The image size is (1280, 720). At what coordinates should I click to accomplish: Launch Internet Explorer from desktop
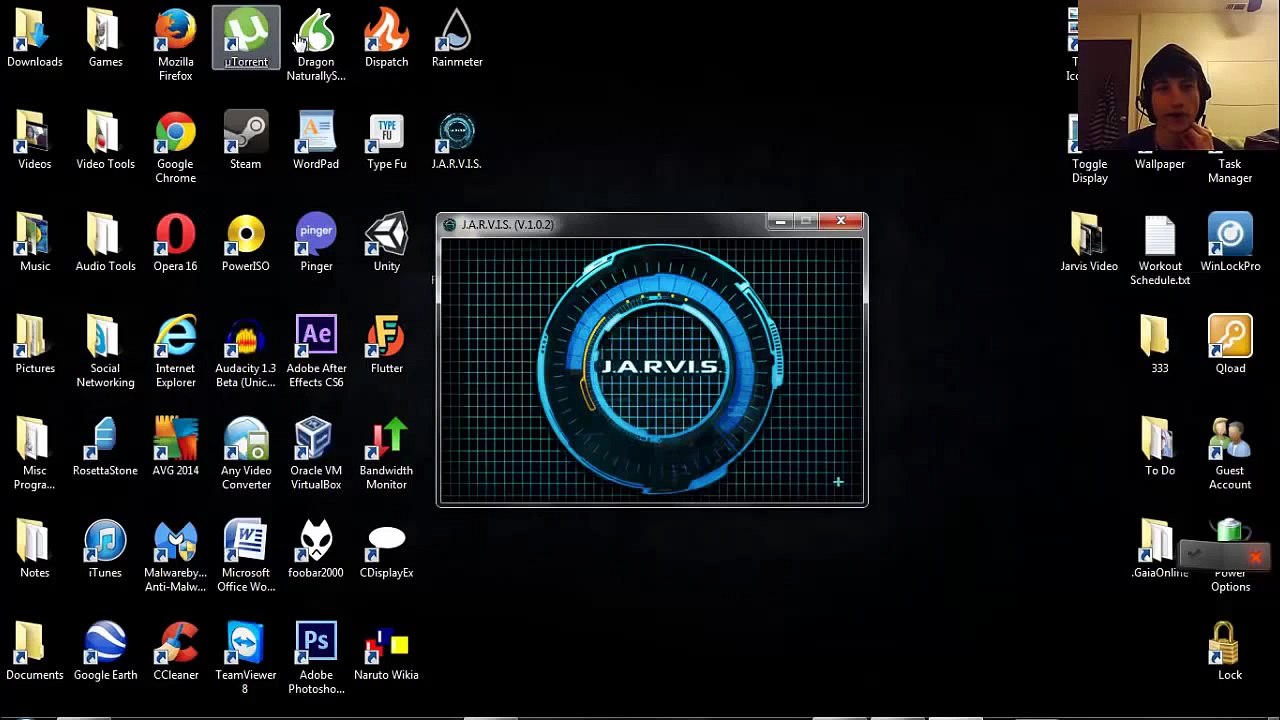click(x=175, y=351)
